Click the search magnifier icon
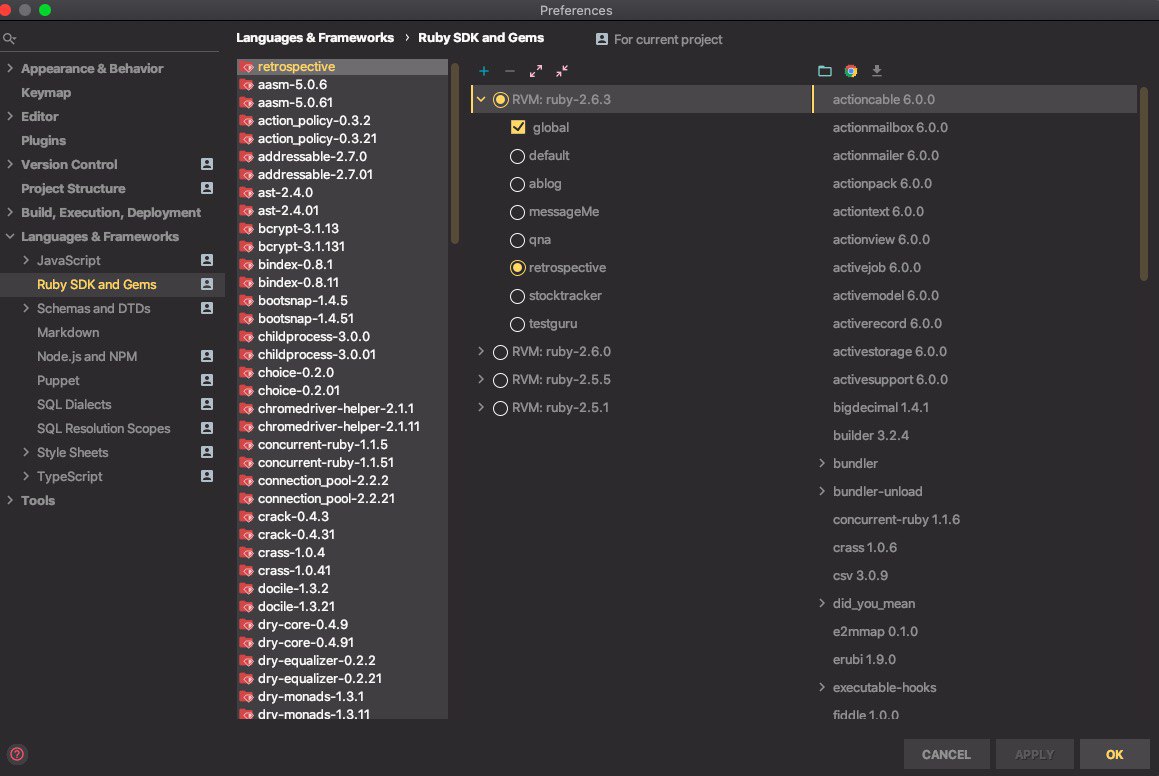This screenshot has height=776, width=1159. pyautogui.click(x=9, y=38)
